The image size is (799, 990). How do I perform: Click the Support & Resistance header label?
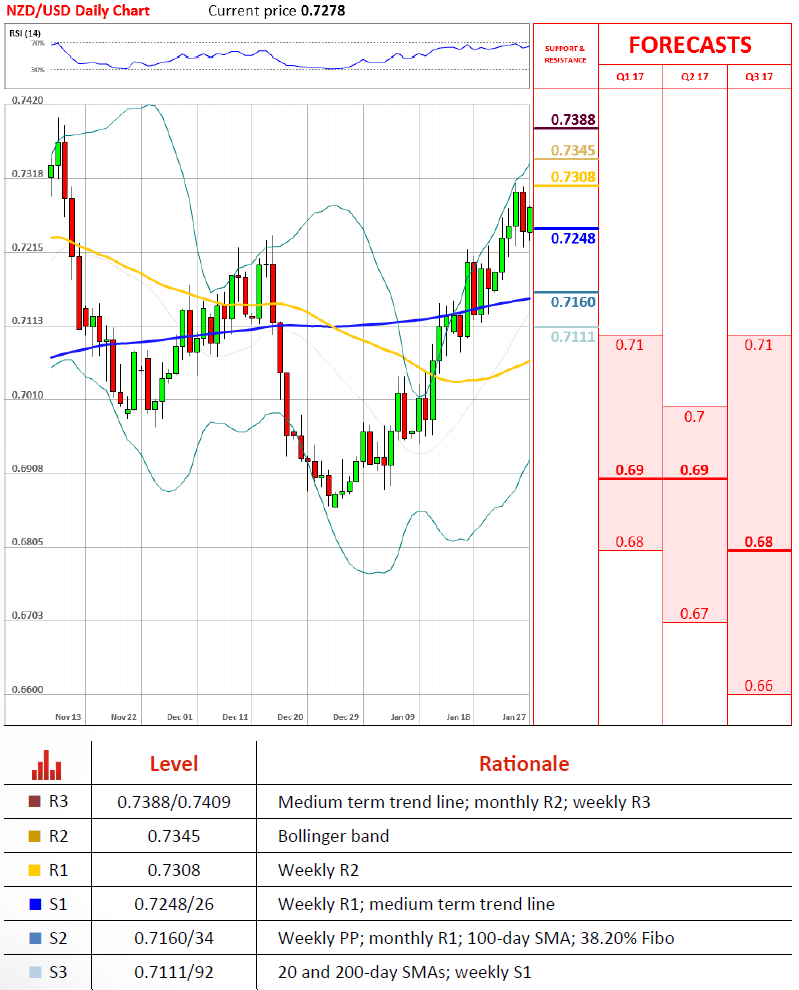(565, 54)
